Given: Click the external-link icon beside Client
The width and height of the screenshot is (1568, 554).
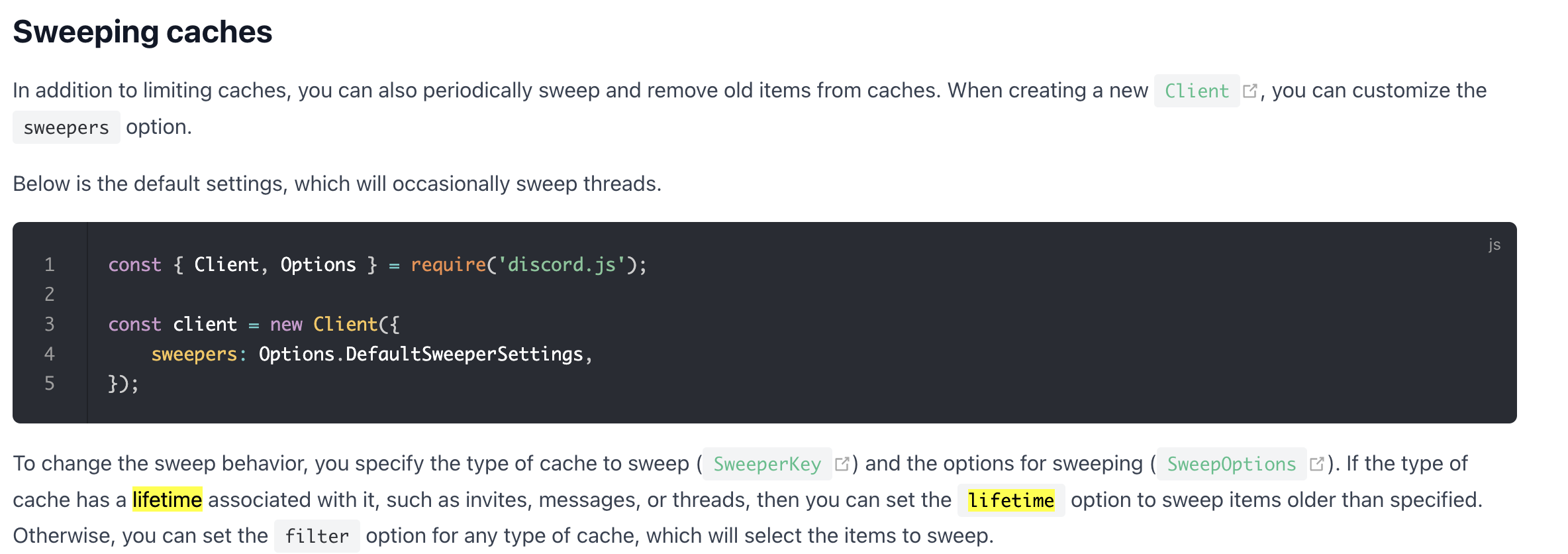Looking at the screenshot, I should (1249, 91).
